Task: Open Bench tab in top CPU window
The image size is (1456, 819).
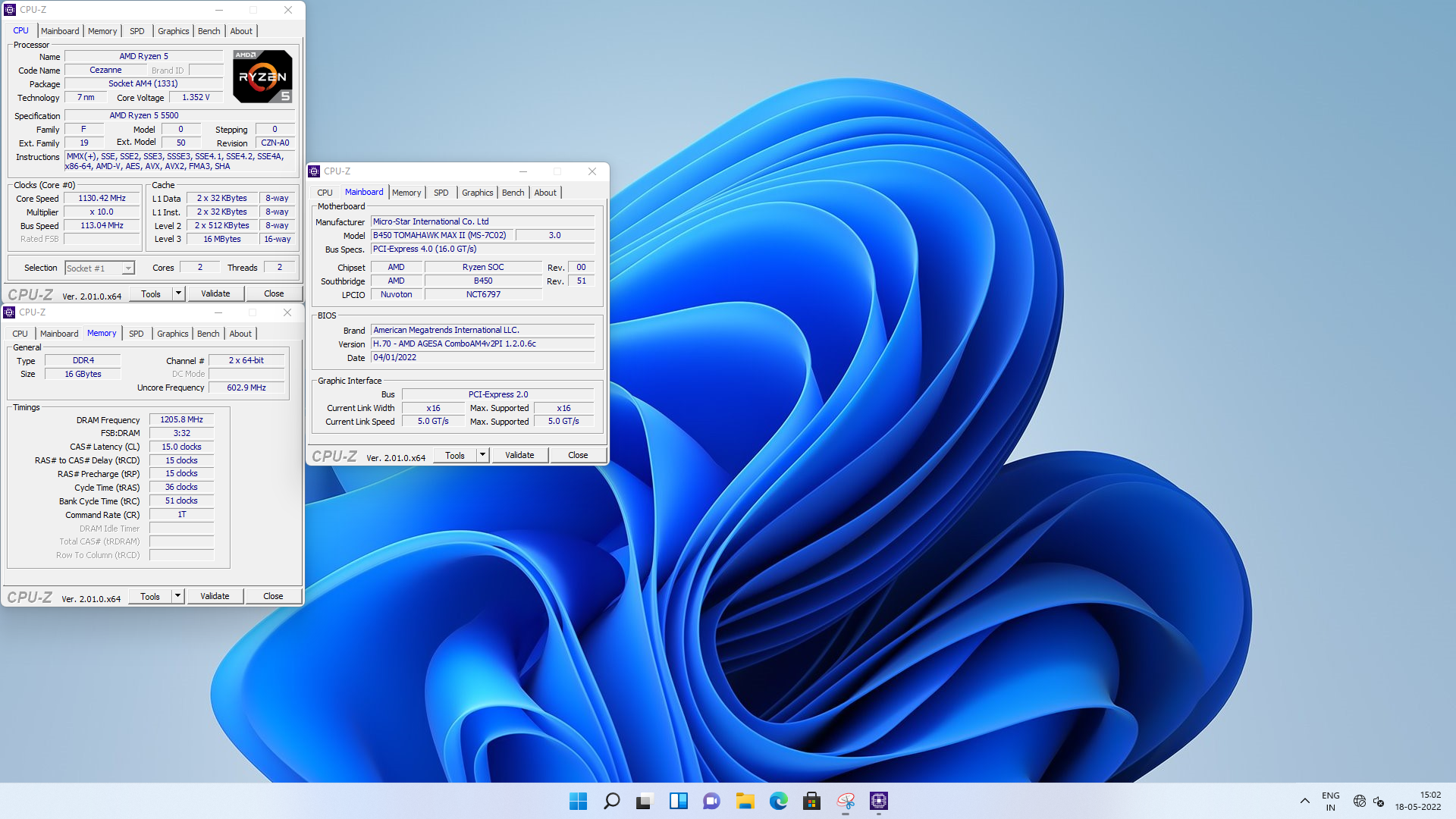Action: [209, 31]
